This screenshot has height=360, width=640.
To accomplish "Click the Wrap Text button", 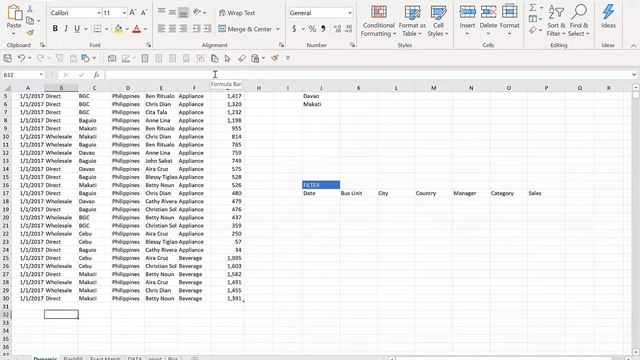I will tap(237, 13).
